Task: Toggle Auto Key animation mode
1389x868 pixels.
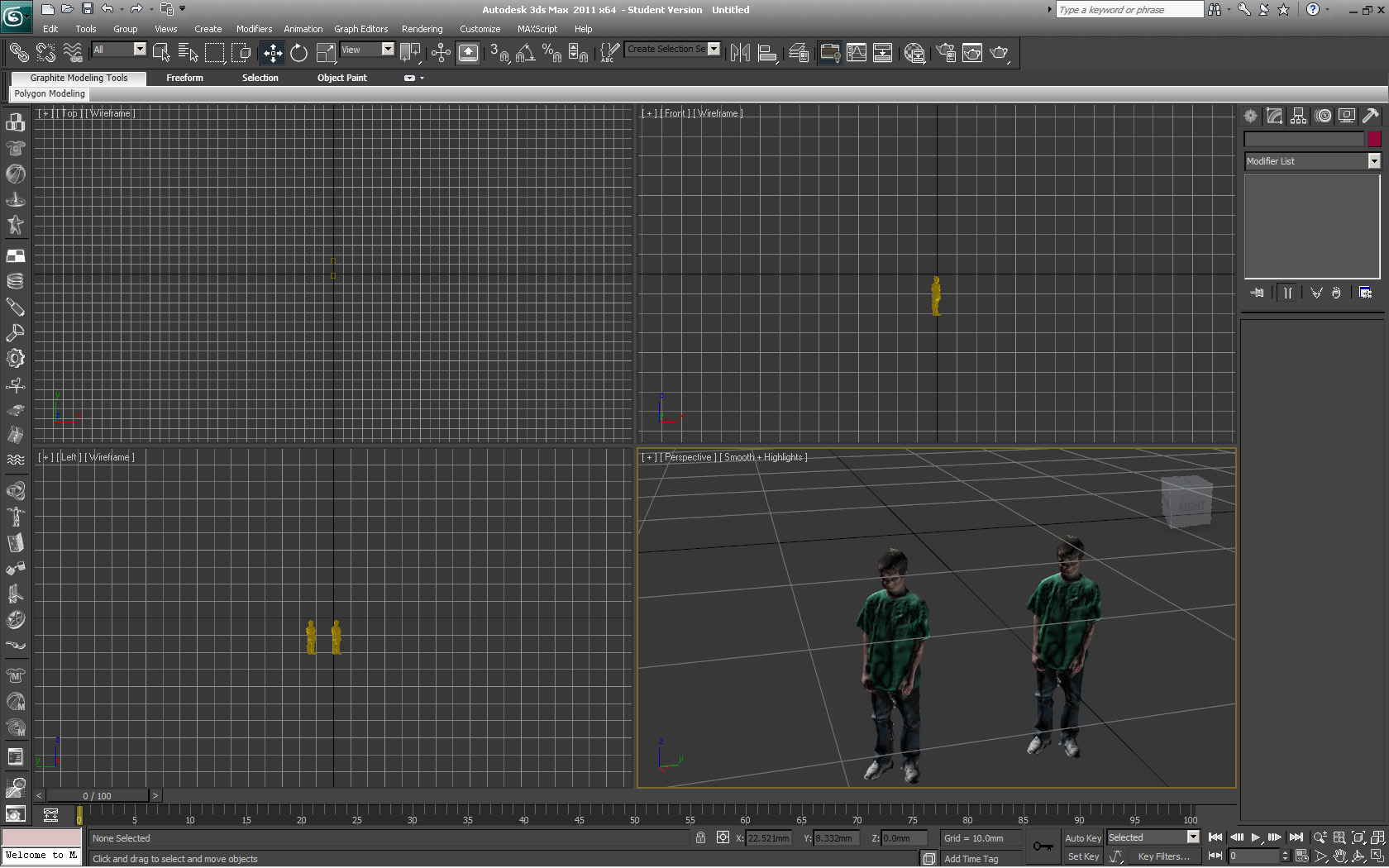Action: (x=1083, y=837)
